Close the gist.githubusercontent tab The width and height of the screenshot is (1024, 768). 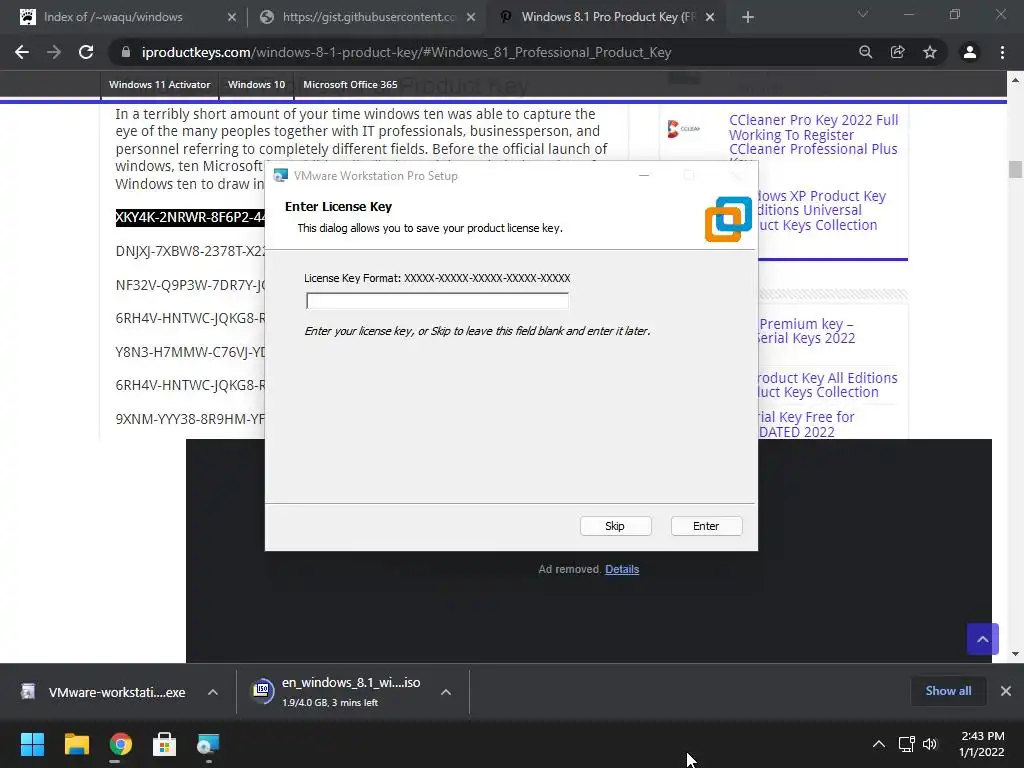471,17
